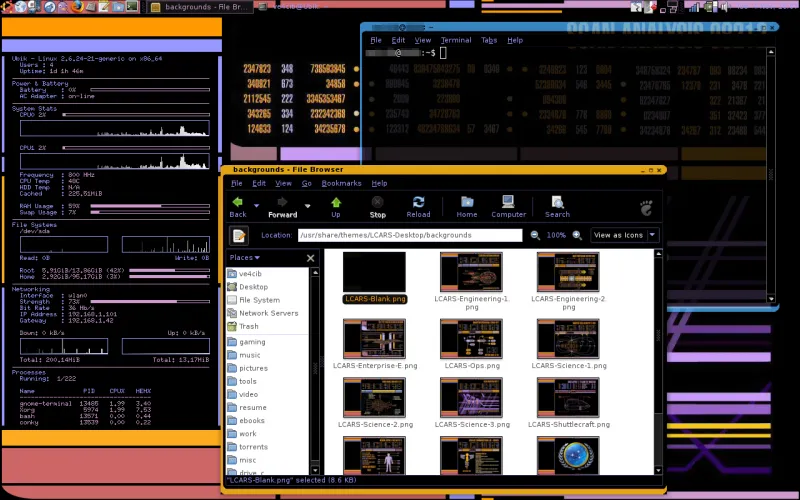Screen dimensions: 800x500
Task: Select Trash in the Places list
Action: (x=249, y=326)
